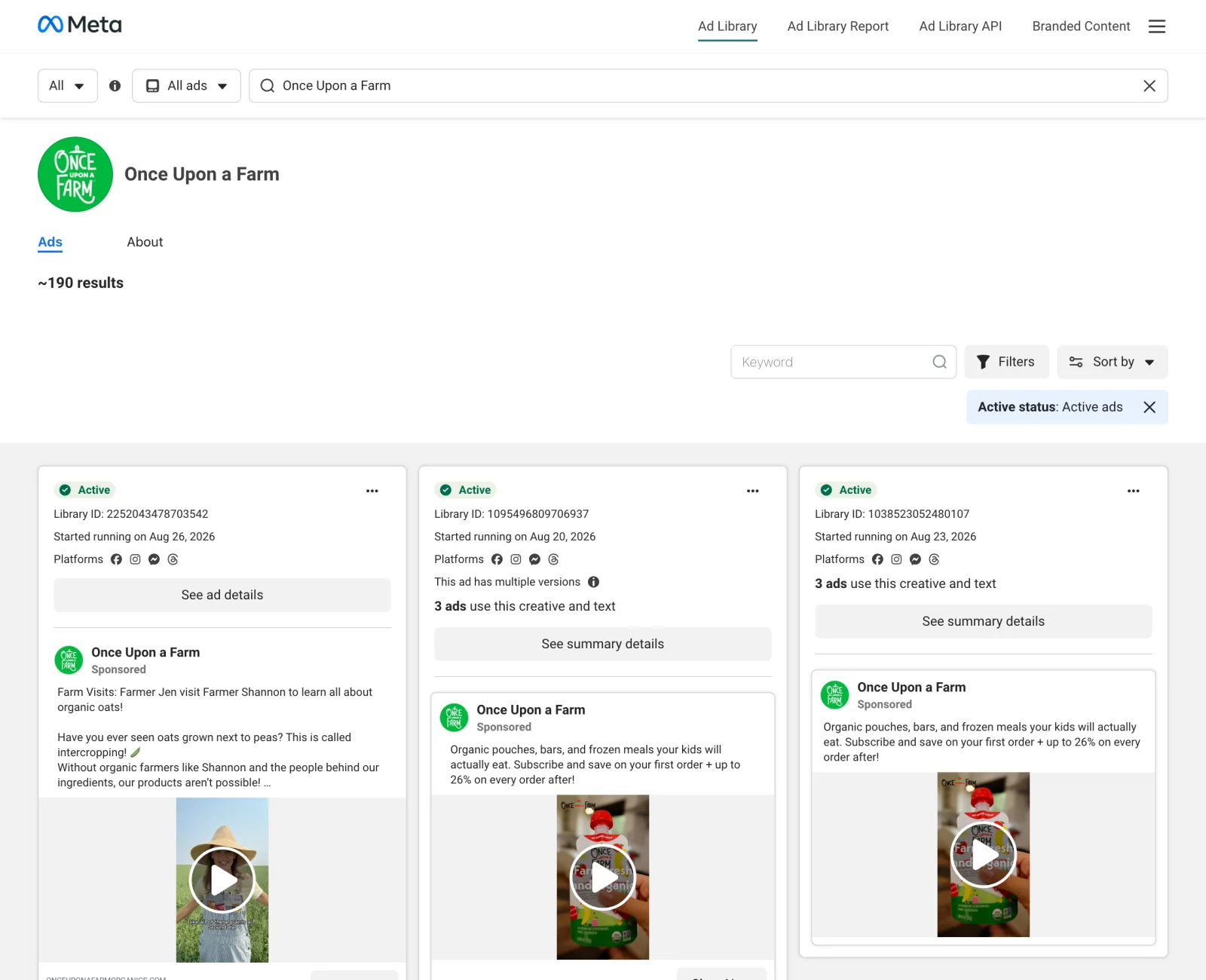The height and width of the screenshot is (980, 1206).
Task: Click See ad details button
Action: [222, 596]
